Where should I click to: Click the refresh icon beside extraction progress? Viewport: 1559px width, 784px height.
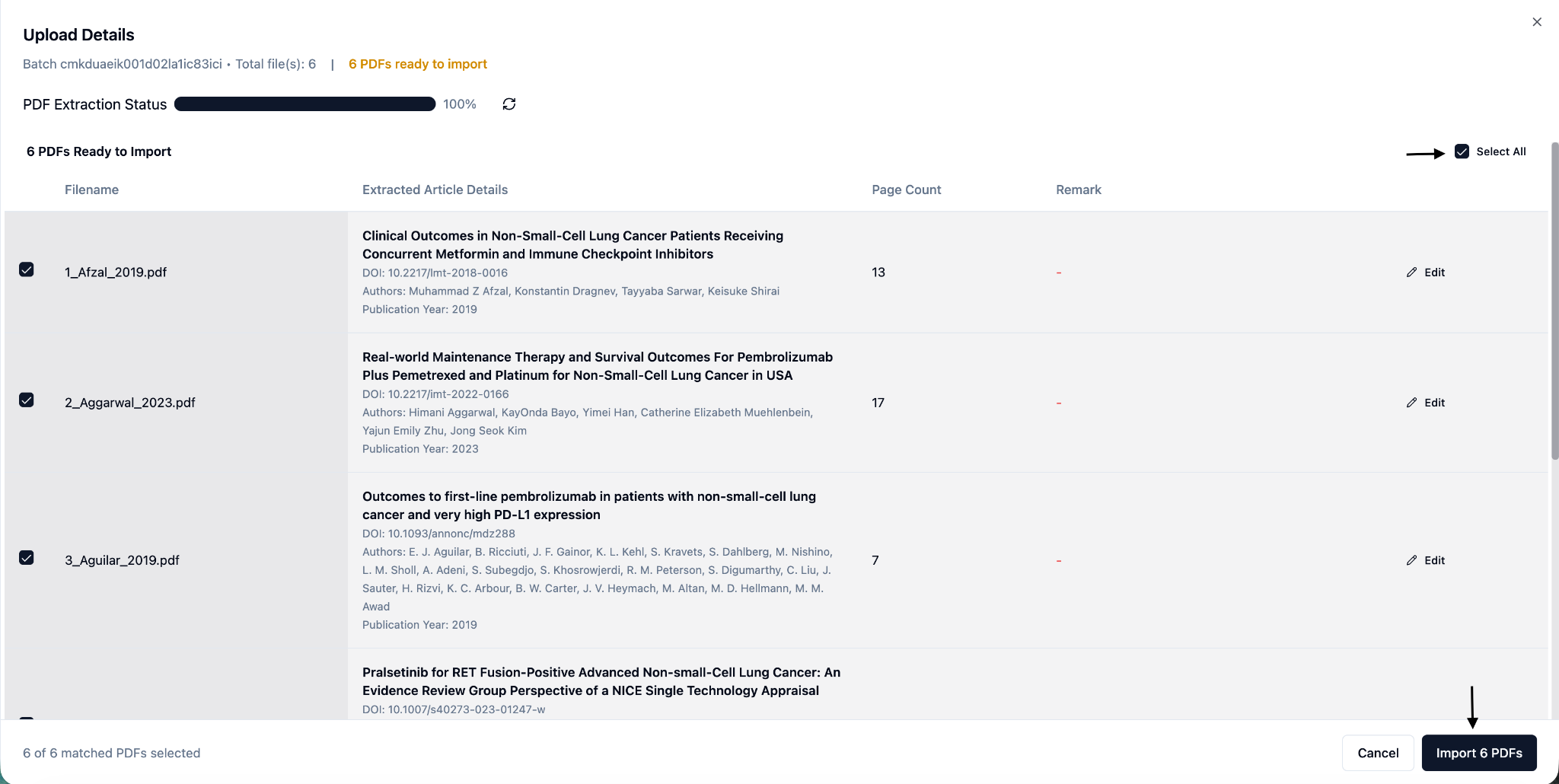click(x=509, y=104)
